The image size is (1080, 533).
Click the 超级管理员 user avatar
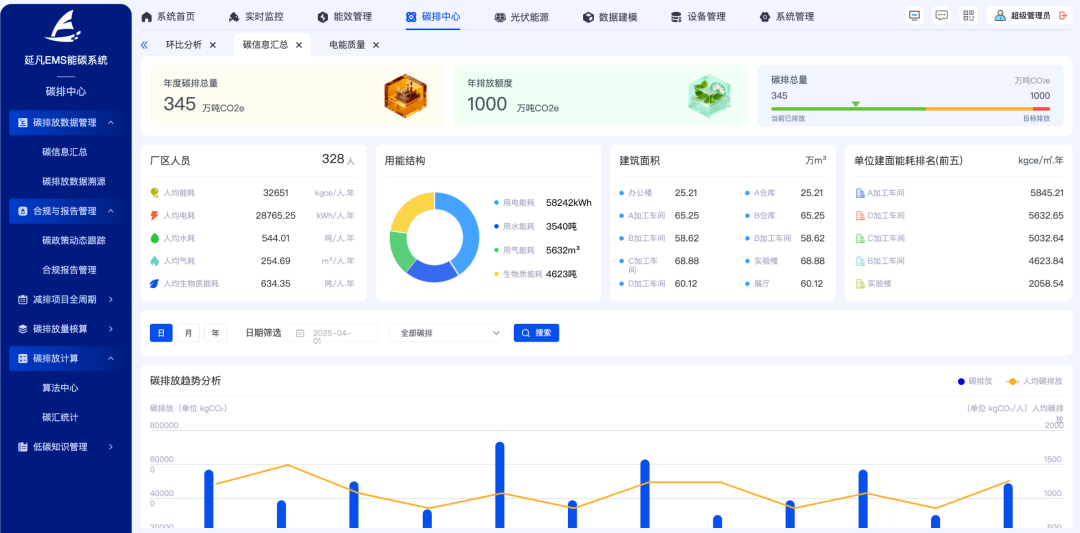(999, 16)
